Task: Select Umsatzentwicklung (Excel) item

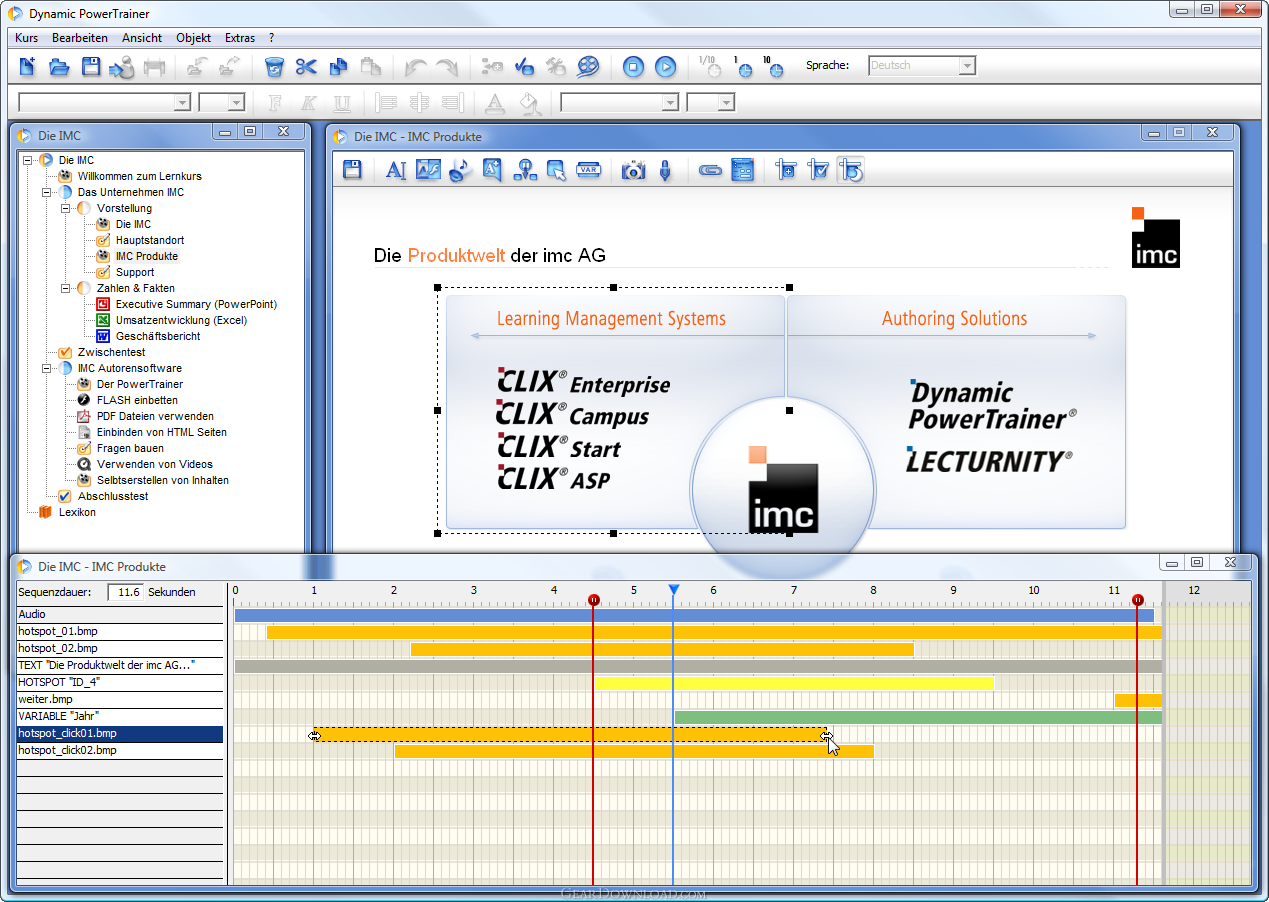Action: [x=181, y=320]
